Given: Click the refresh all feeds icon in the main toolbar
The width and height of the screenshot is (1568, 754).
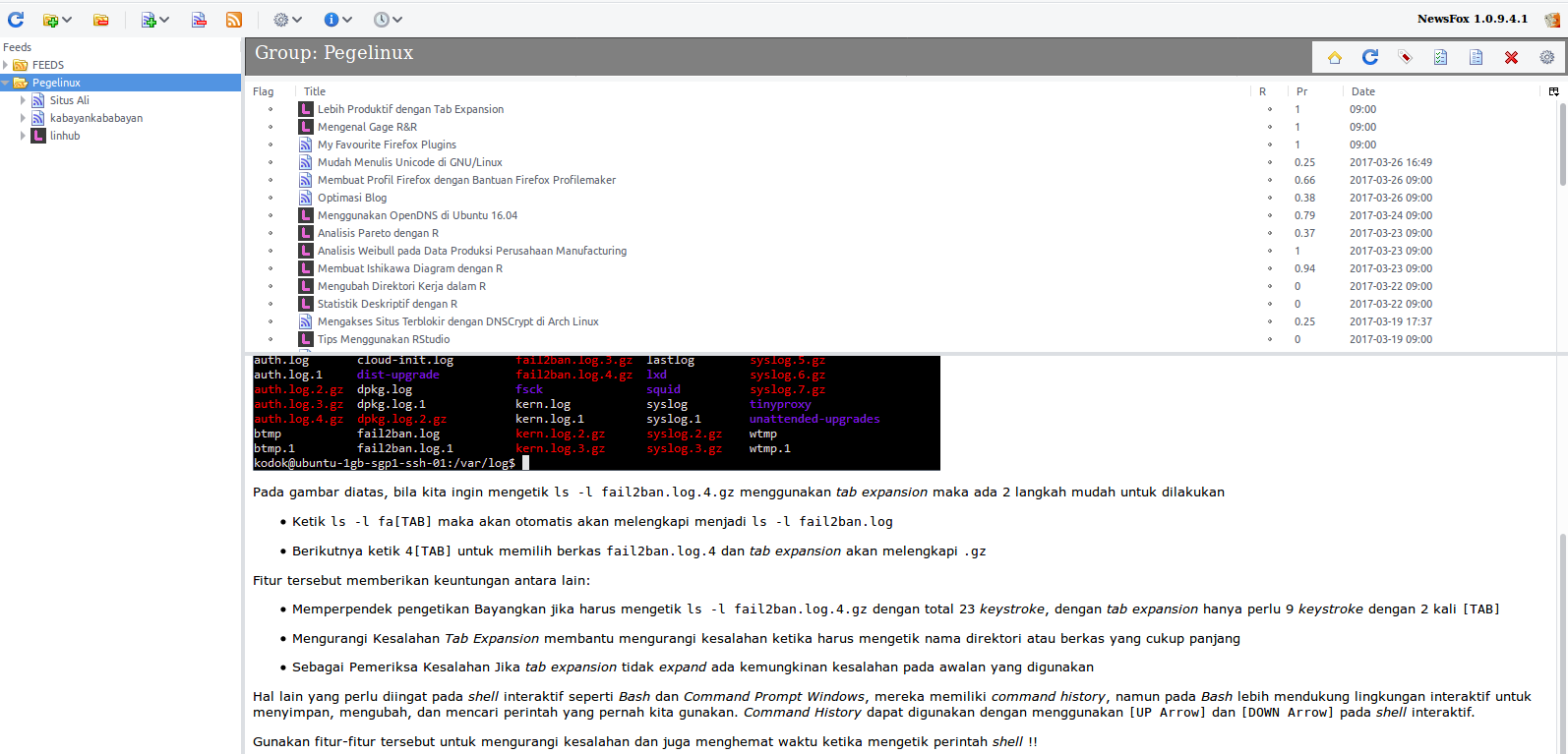Looking at the screenshot, I should coord(16,19).
